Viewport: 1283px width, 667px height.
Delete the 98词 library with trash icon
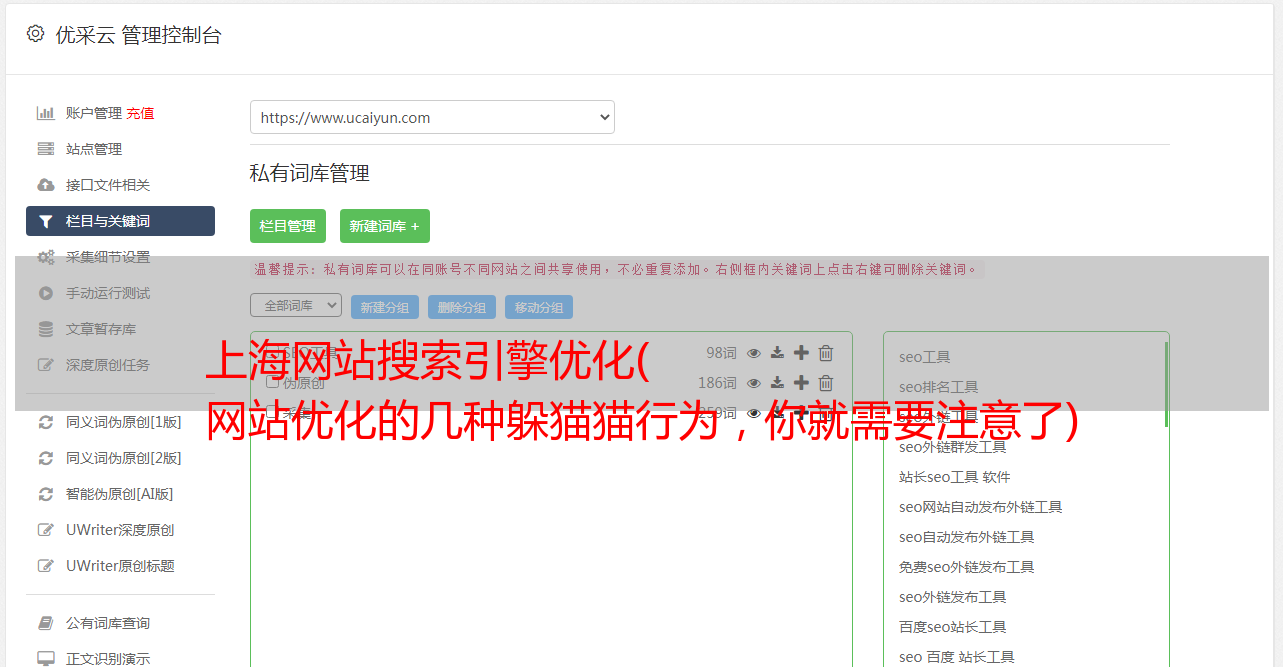(826, 352)
